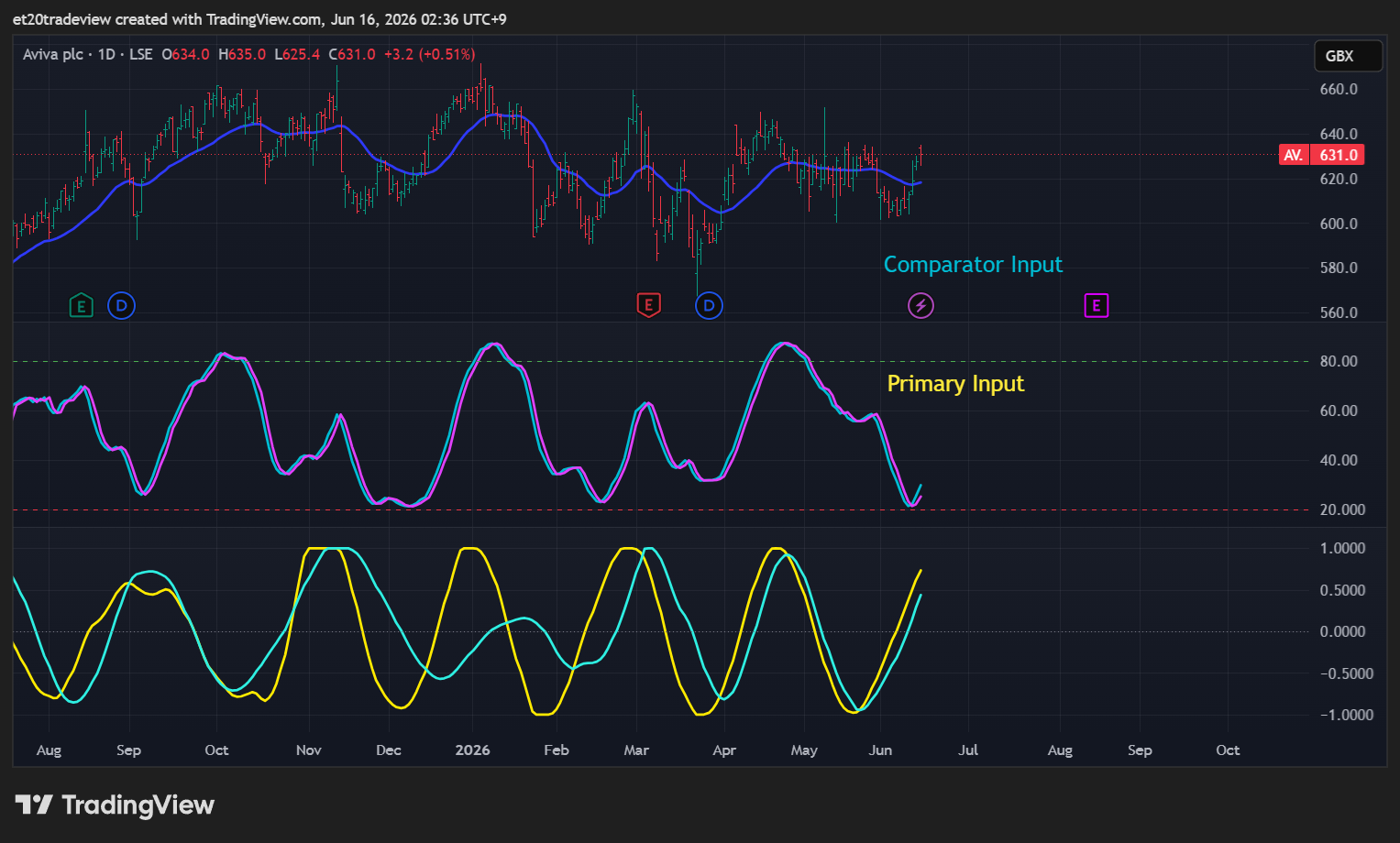1400x843 pixels.
Task: Click the H635.0 high value
Action: 242,54
